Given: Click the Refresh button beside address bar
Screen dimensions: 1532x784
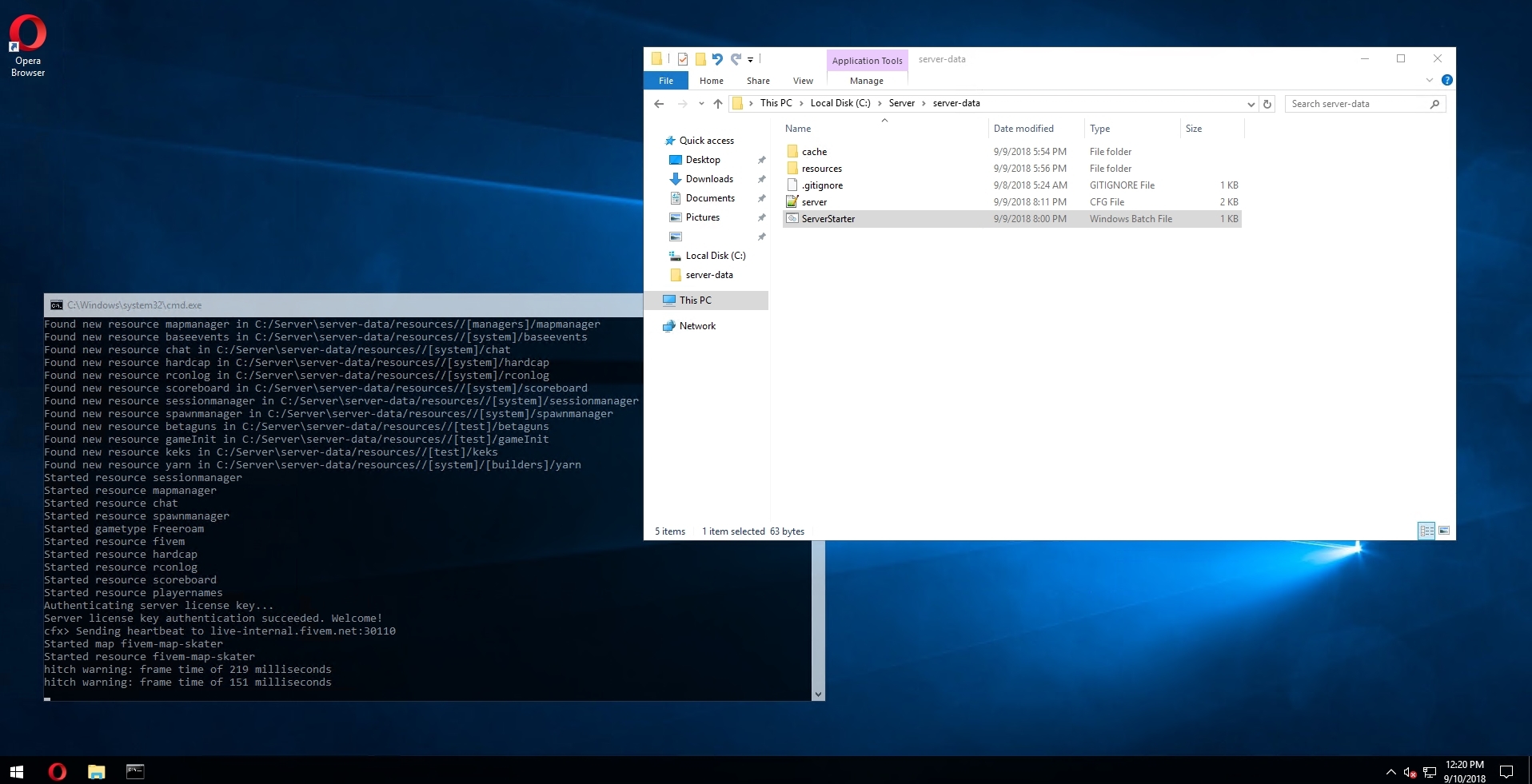Looking at the screenshot, I should point(1267,104).
